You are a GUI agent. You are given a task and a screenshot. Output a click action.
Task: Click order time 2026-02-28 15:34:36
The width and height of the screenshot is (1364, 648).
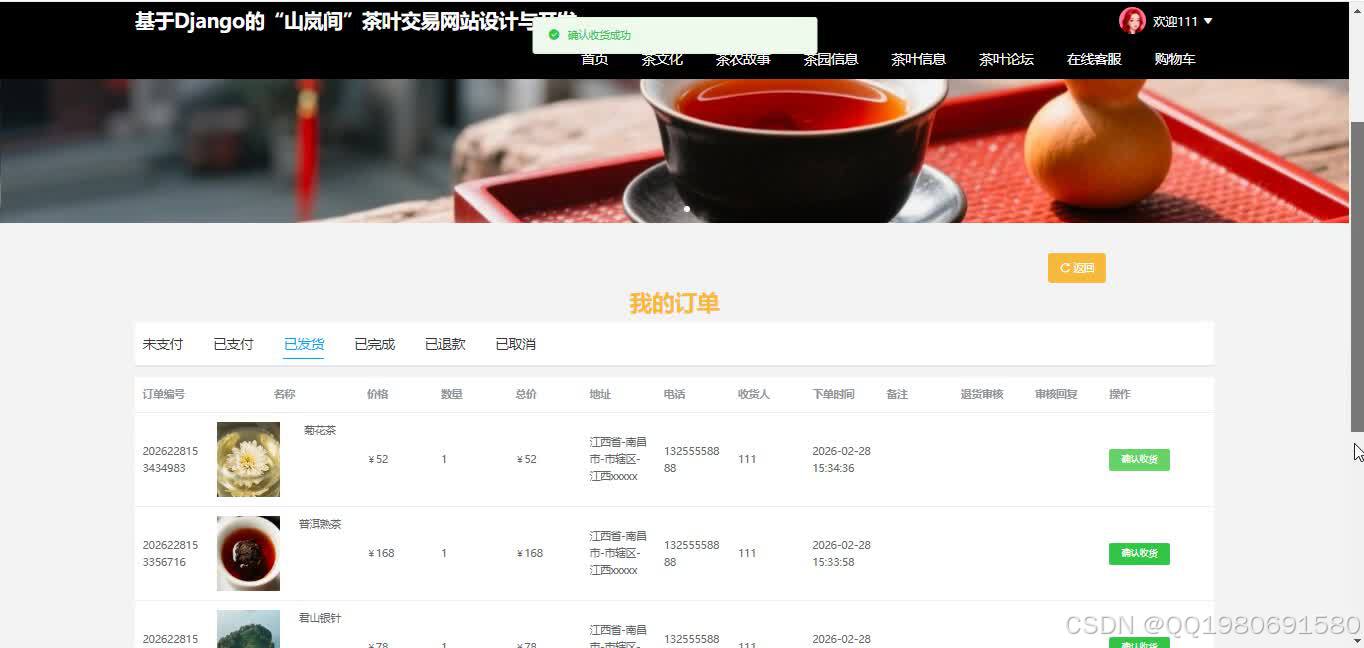point(841,459)
